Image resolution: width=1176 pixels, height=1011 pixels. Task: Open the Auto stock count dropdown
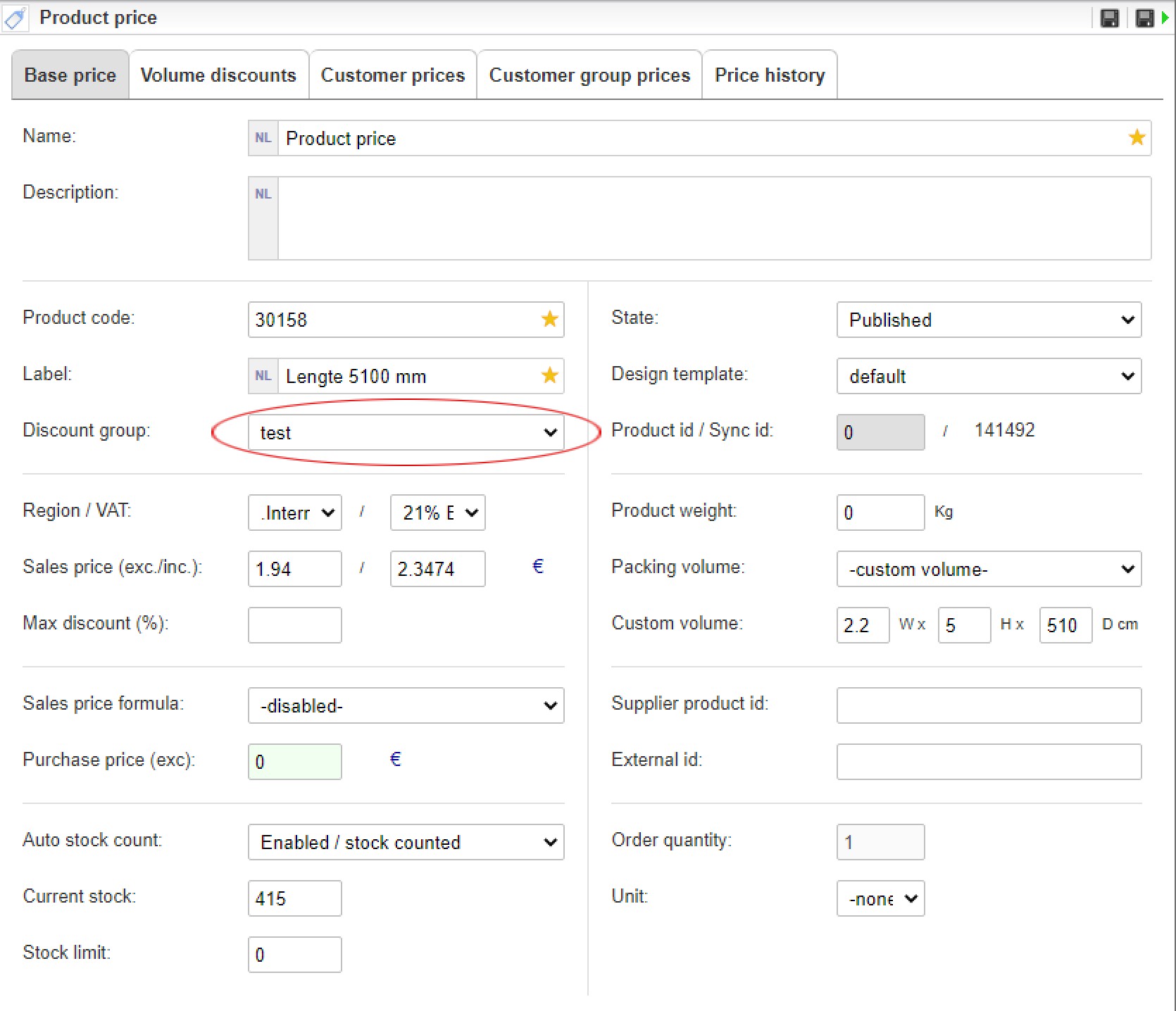(x=406, y=842)
